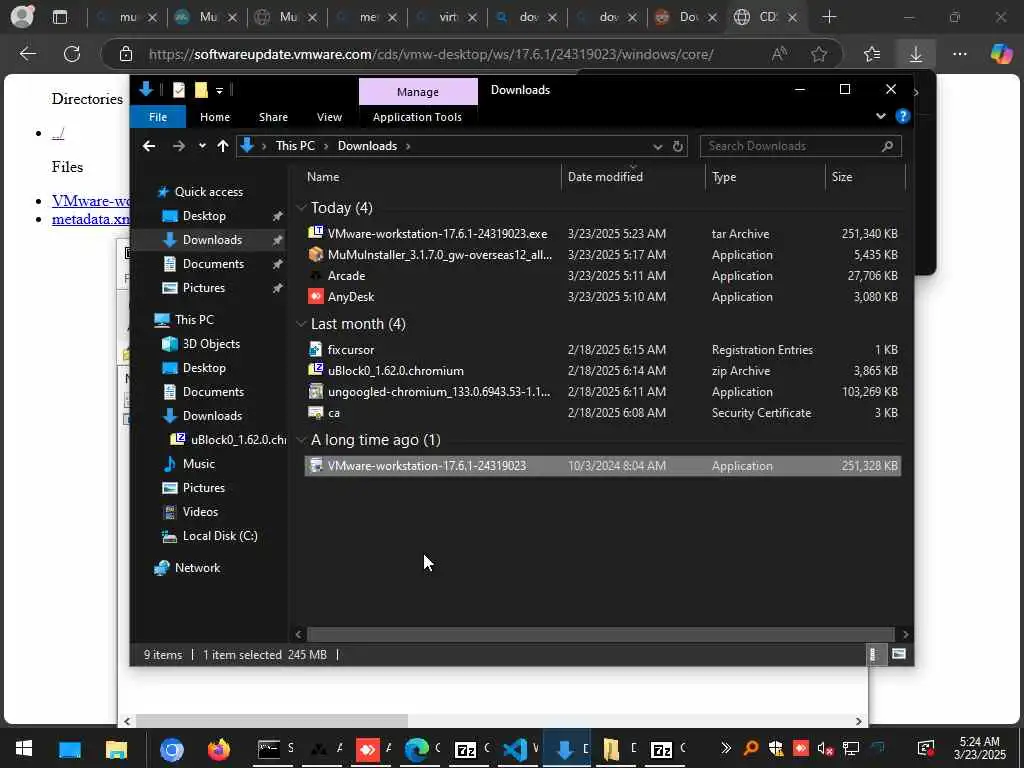
Task: Click Properties quick access toolbar icon
Action: click(178, 90)
